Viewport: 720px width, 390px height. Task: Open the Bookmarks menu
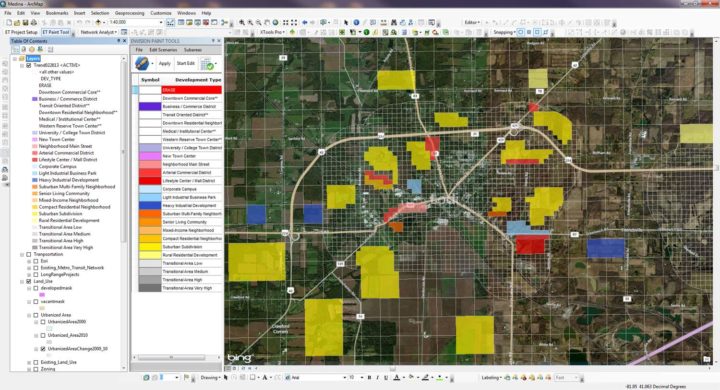[x=57, y=13]
